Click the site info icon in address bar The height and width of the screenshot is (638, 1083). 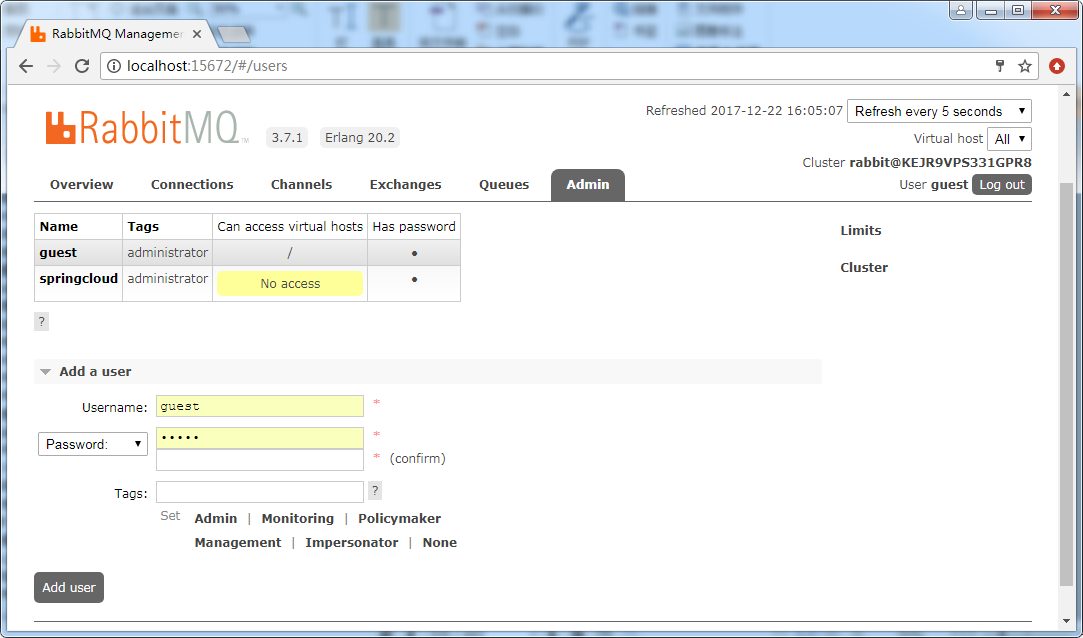[114, 66]
